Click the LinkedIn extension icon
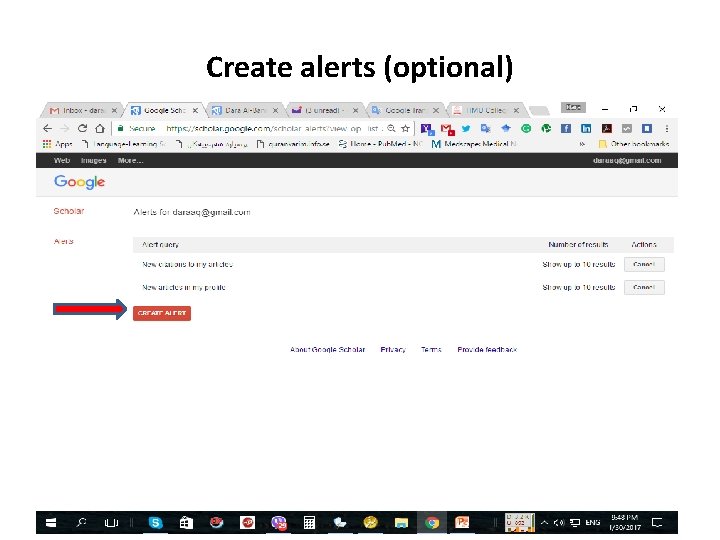Screen dimensions: 720x540 pyautogui.click(x=586, y=129)
